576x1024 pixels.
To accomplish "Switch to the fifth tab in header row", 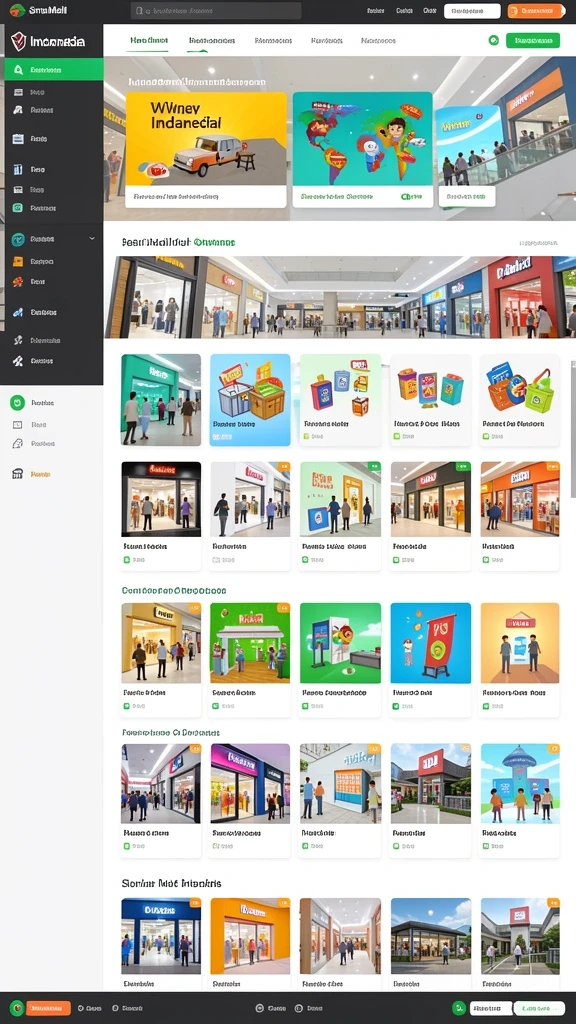I will [x=378, y=40].
